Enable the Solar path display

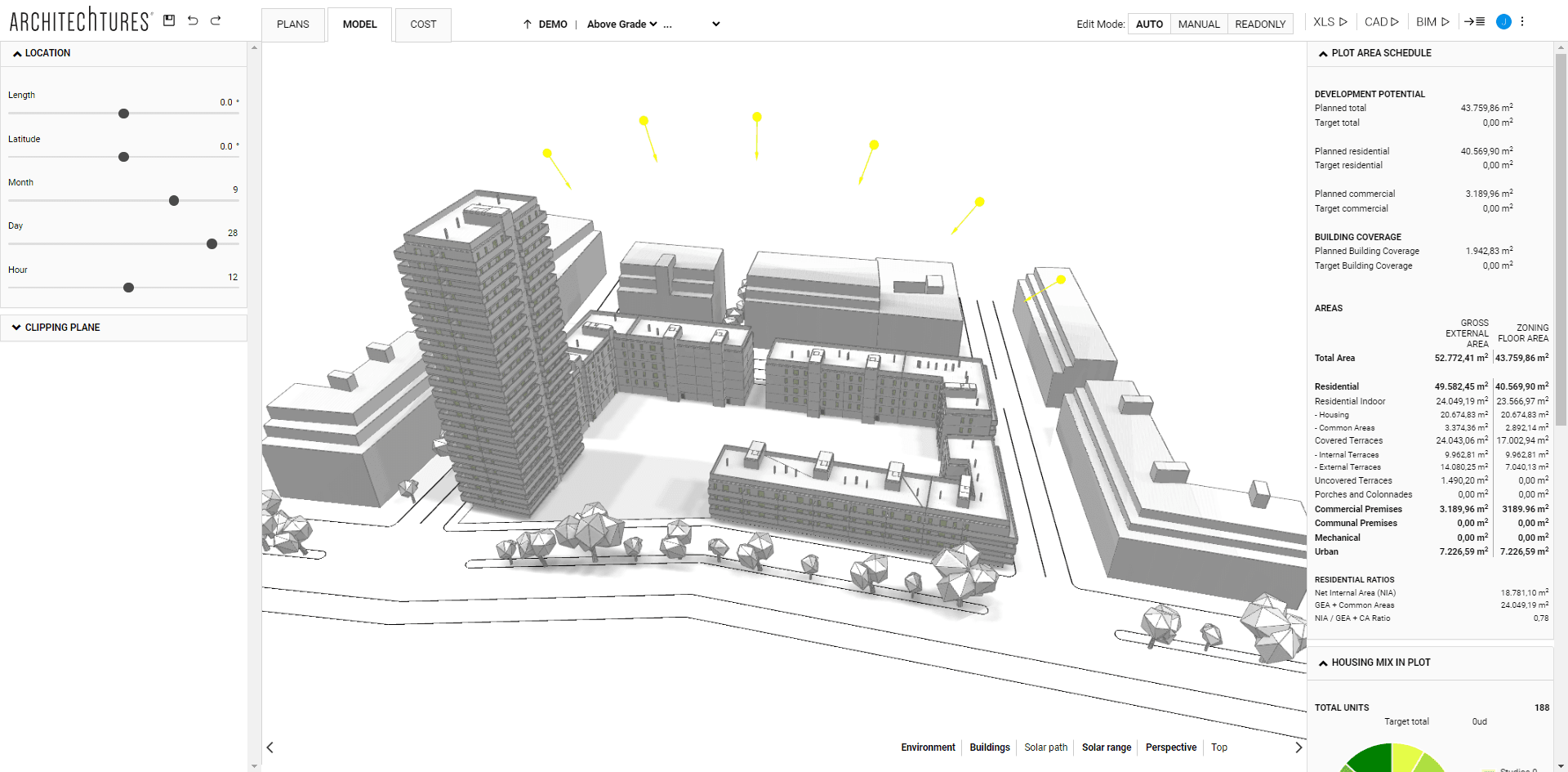click(x=1046, y=747)
